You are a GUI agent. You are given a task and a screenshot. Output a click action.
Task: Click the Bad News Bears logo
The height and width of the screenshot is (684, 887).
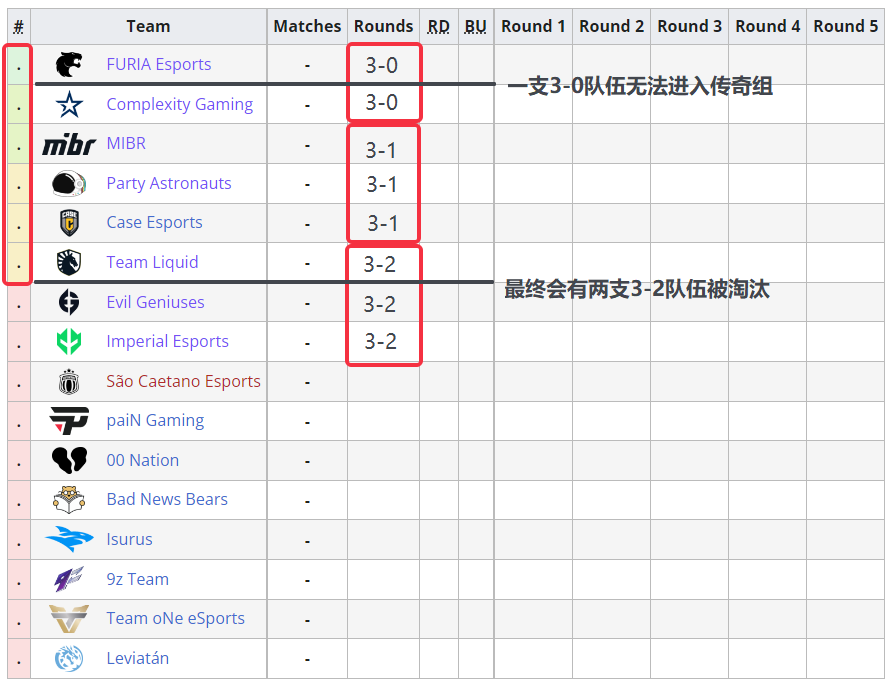click(x=69, y=500)
